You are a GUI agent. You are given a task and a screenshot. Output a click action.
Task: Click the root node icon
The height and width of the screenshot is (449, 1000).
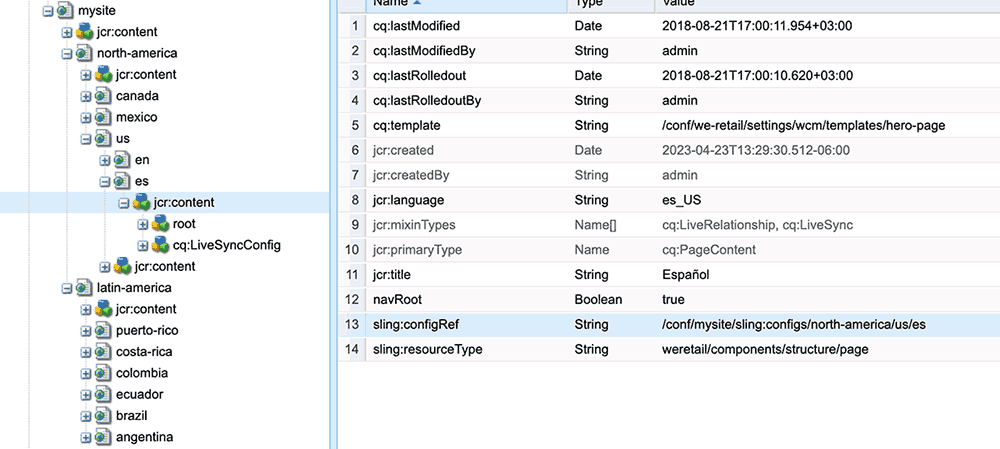(x=159, y=224)
